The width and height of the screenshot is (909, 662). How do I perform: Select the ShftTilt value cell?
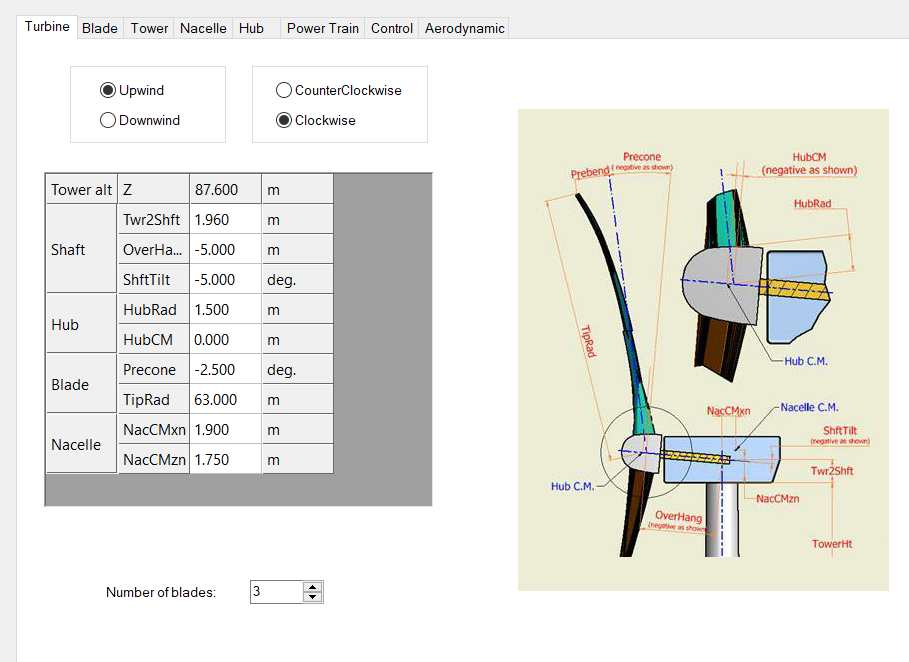(x=224, y=279)
